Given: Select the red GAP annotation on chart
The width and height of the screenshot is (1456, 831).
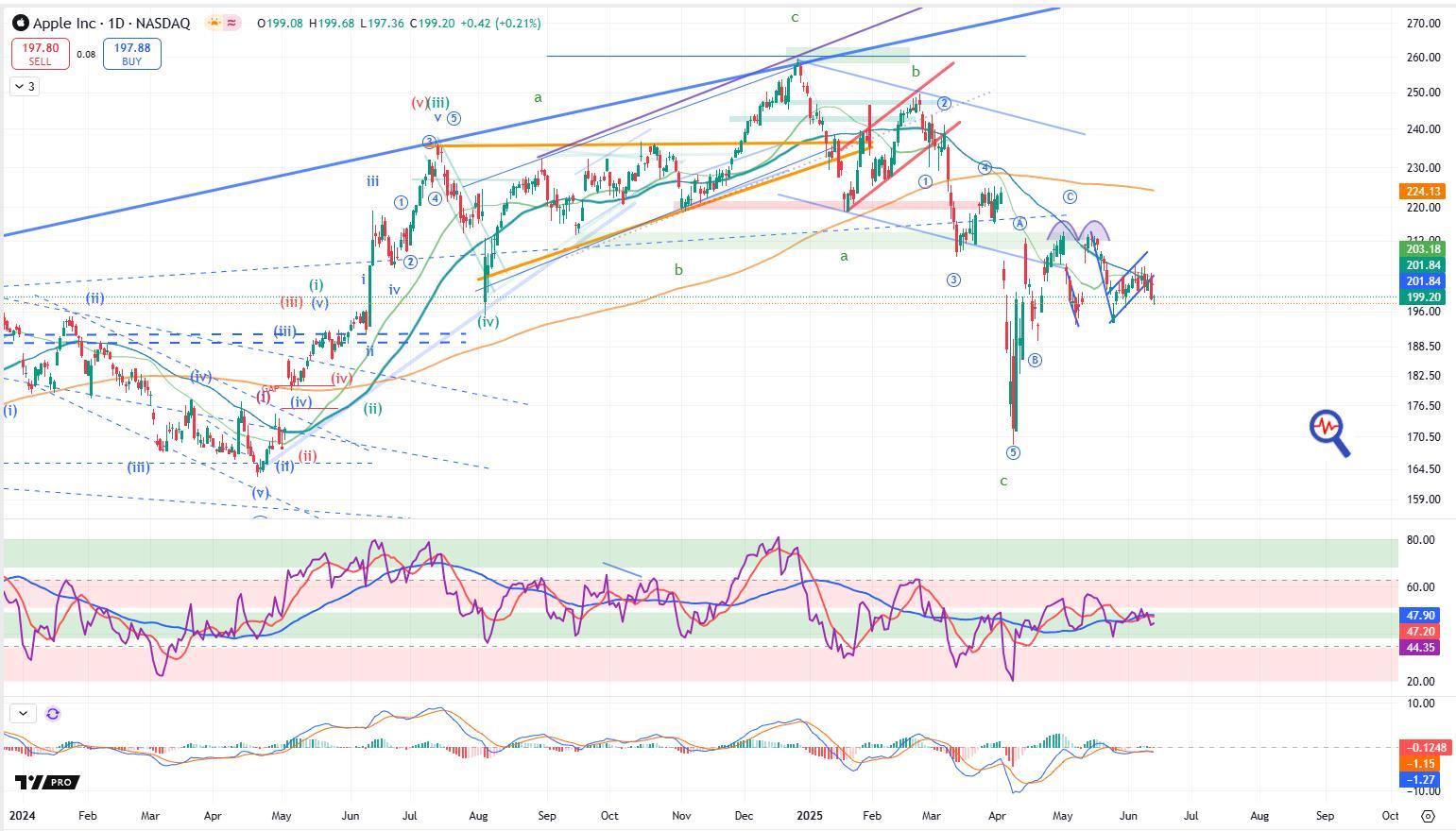Looking at the screenshot, I should point(270,389).
